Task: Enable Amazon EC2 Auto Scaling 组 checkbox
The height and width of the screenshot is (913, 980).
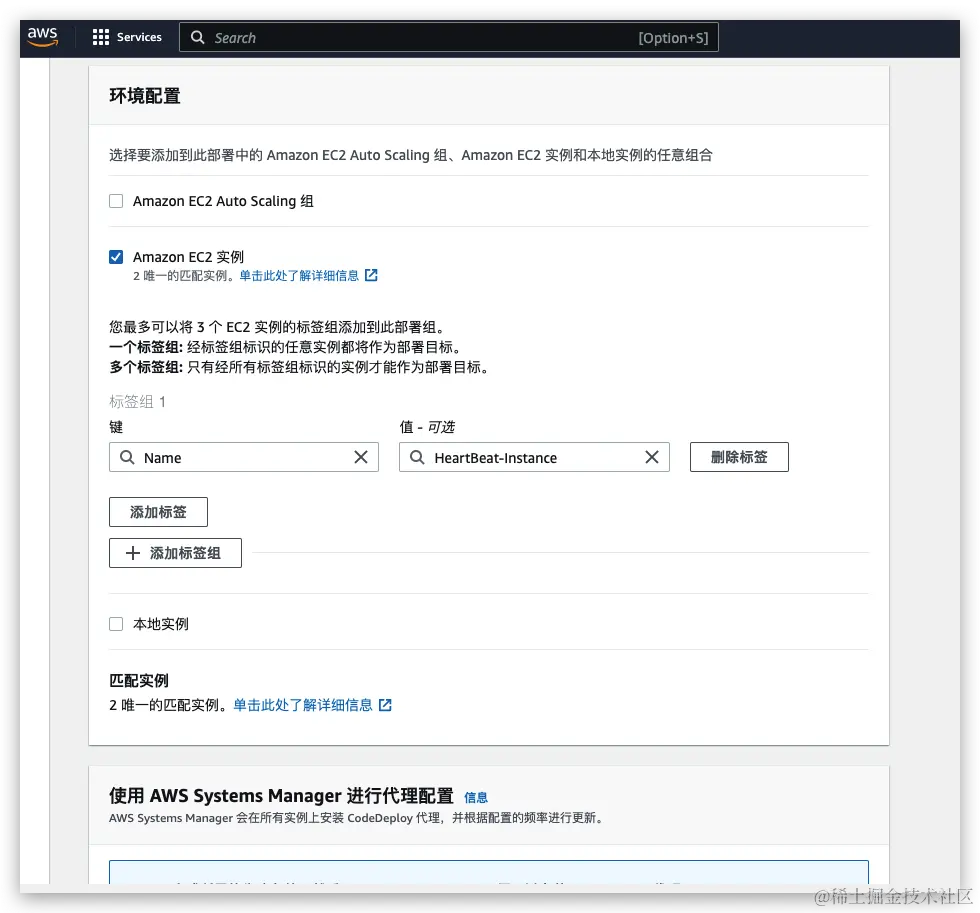Action: tap(116, 201)
